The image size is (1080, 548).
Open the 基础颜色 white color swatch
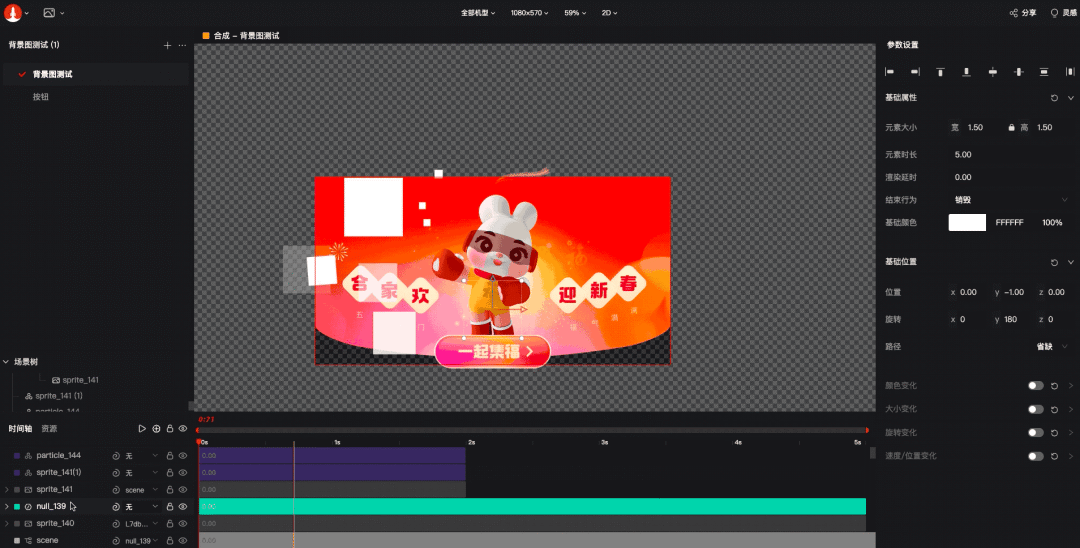(967, 222)
